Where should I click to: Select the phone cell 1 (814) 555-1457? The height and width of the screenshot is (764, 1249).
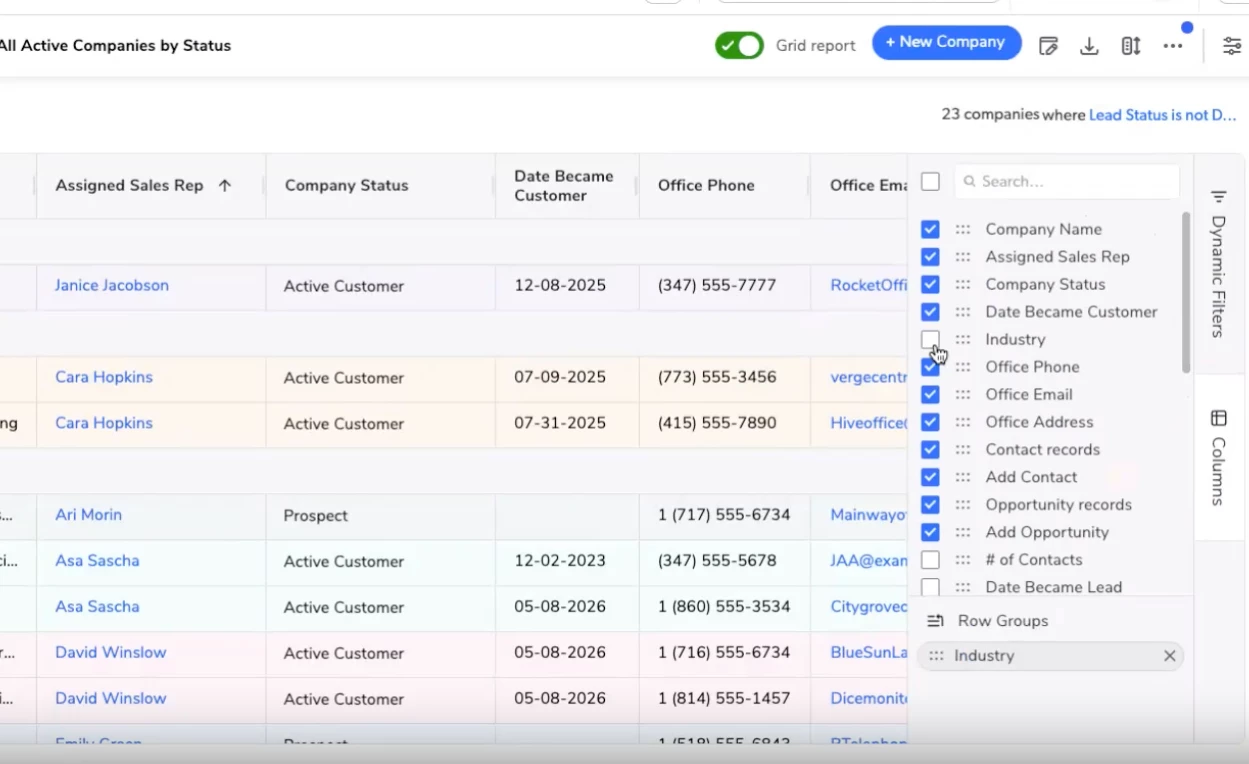tap(724, 699)
